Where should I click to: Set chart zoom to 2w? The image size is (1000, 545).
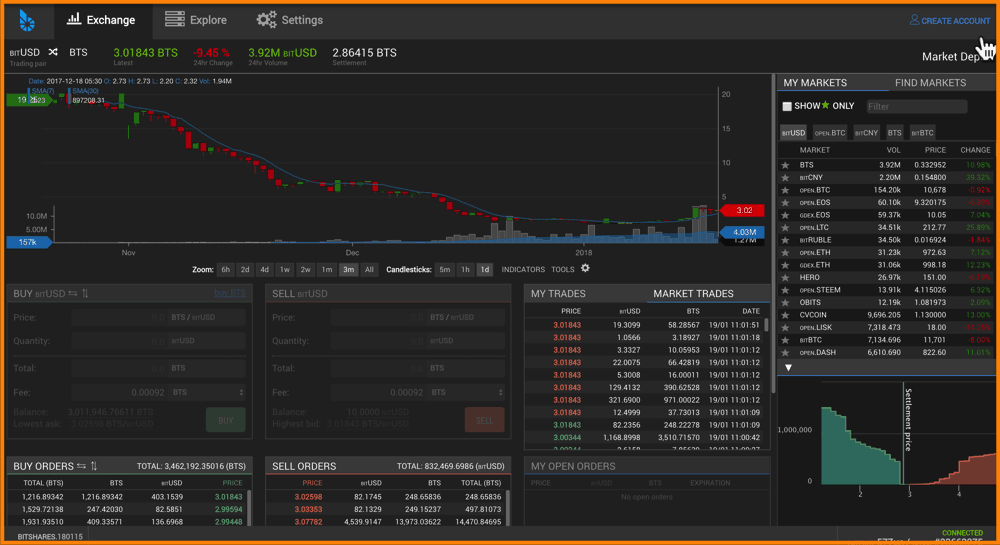(x=305, y=270)
